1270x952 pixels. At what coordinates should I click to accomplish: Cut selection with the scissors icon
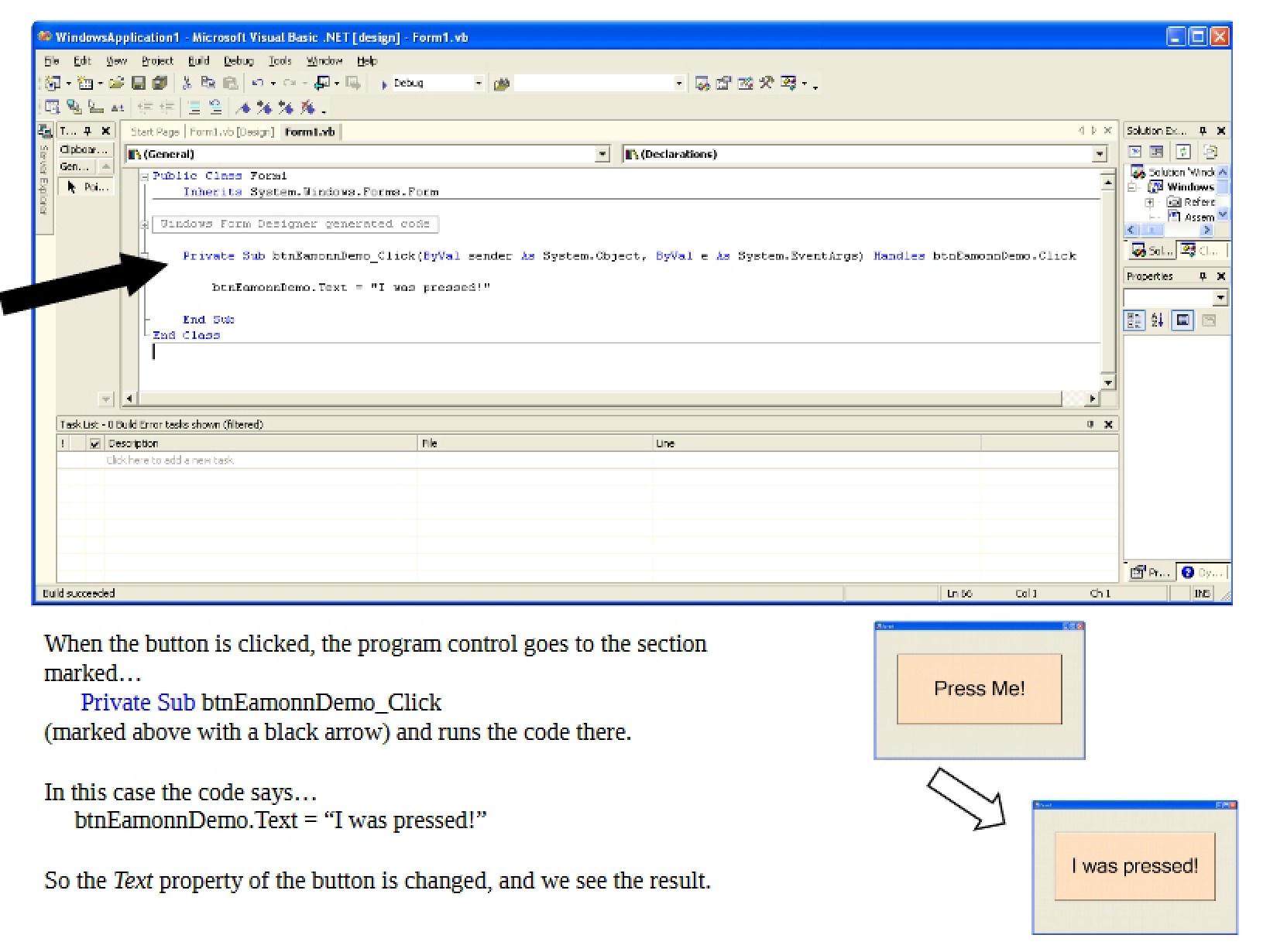(x=187, y=83)
